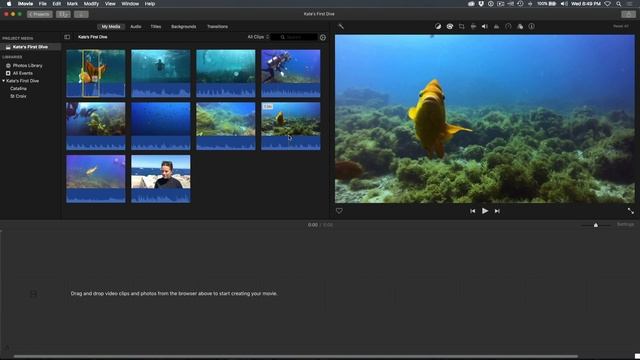Click the timeline zoom slider
The width and height of the screenshot is (640, 360).
click(x=596, y=225)
